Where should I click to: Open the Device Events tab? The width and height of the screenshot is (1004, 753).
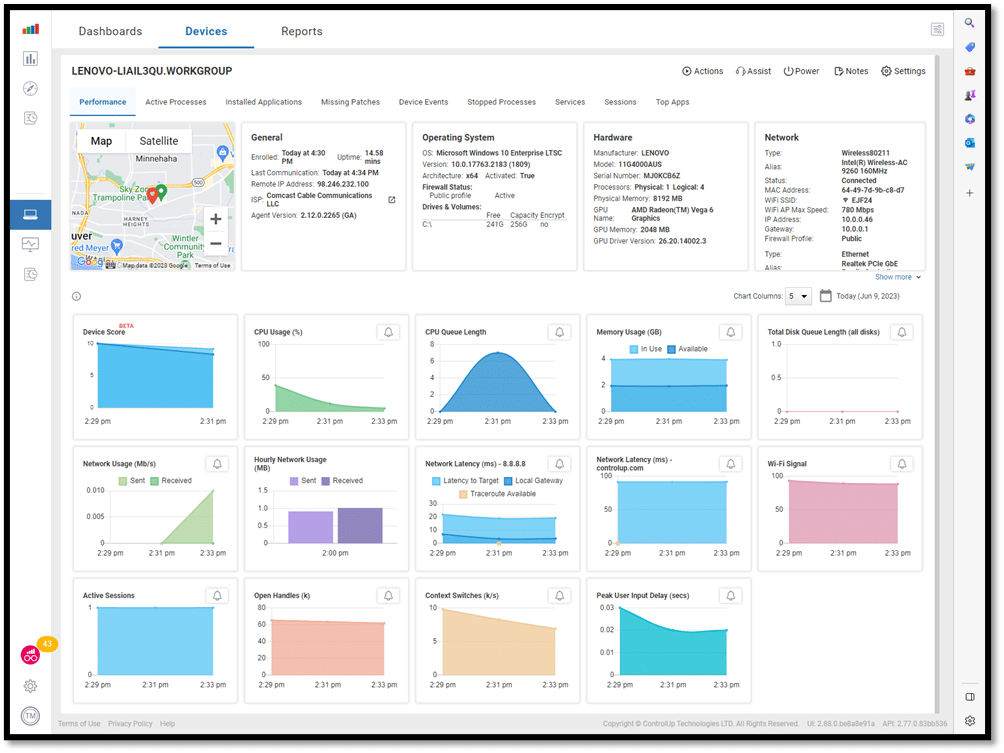pyautogui.click(x=423, y=102)
